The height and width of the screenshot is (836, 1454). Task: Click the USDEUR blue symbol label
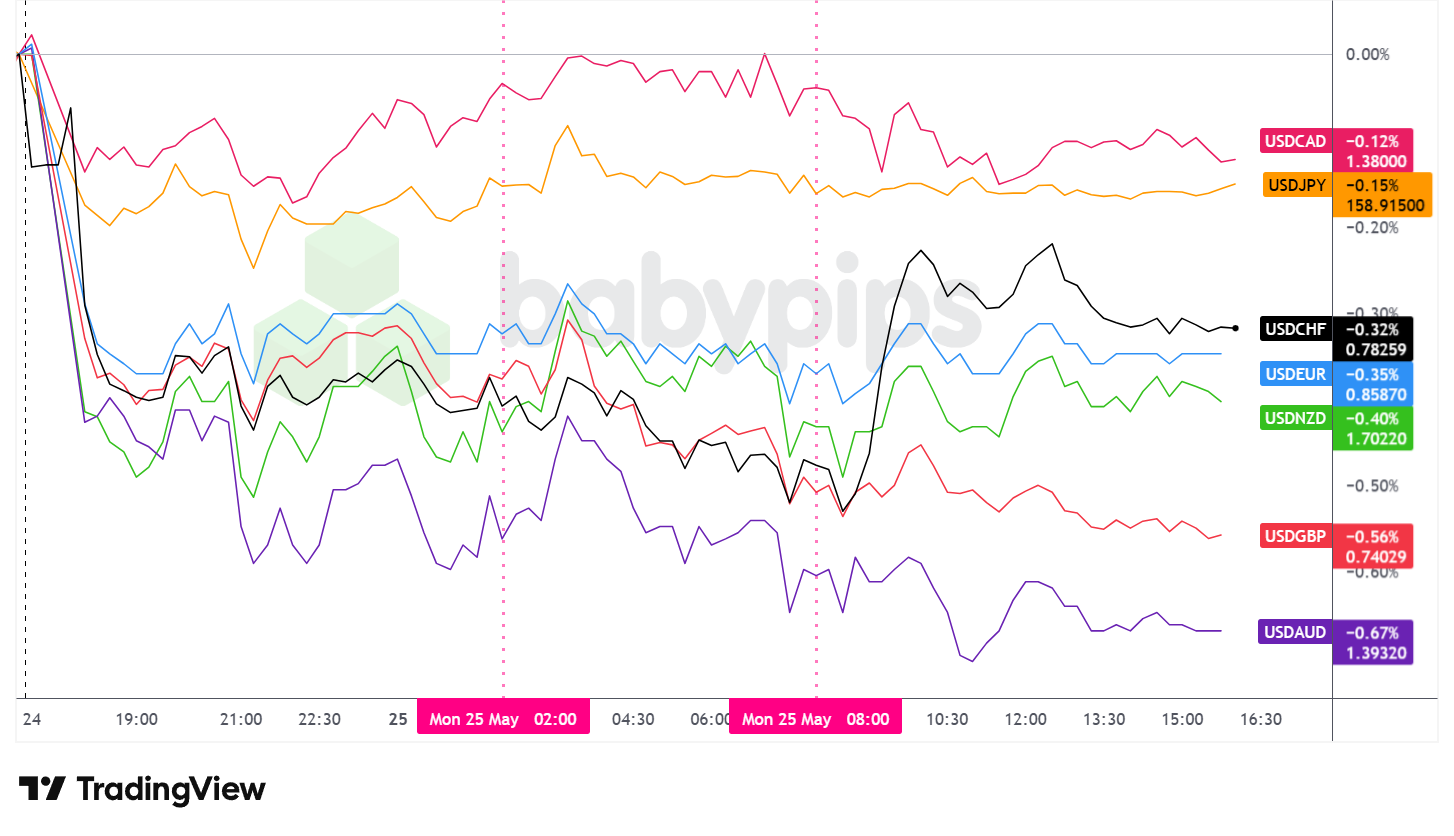coord(1295,374)
